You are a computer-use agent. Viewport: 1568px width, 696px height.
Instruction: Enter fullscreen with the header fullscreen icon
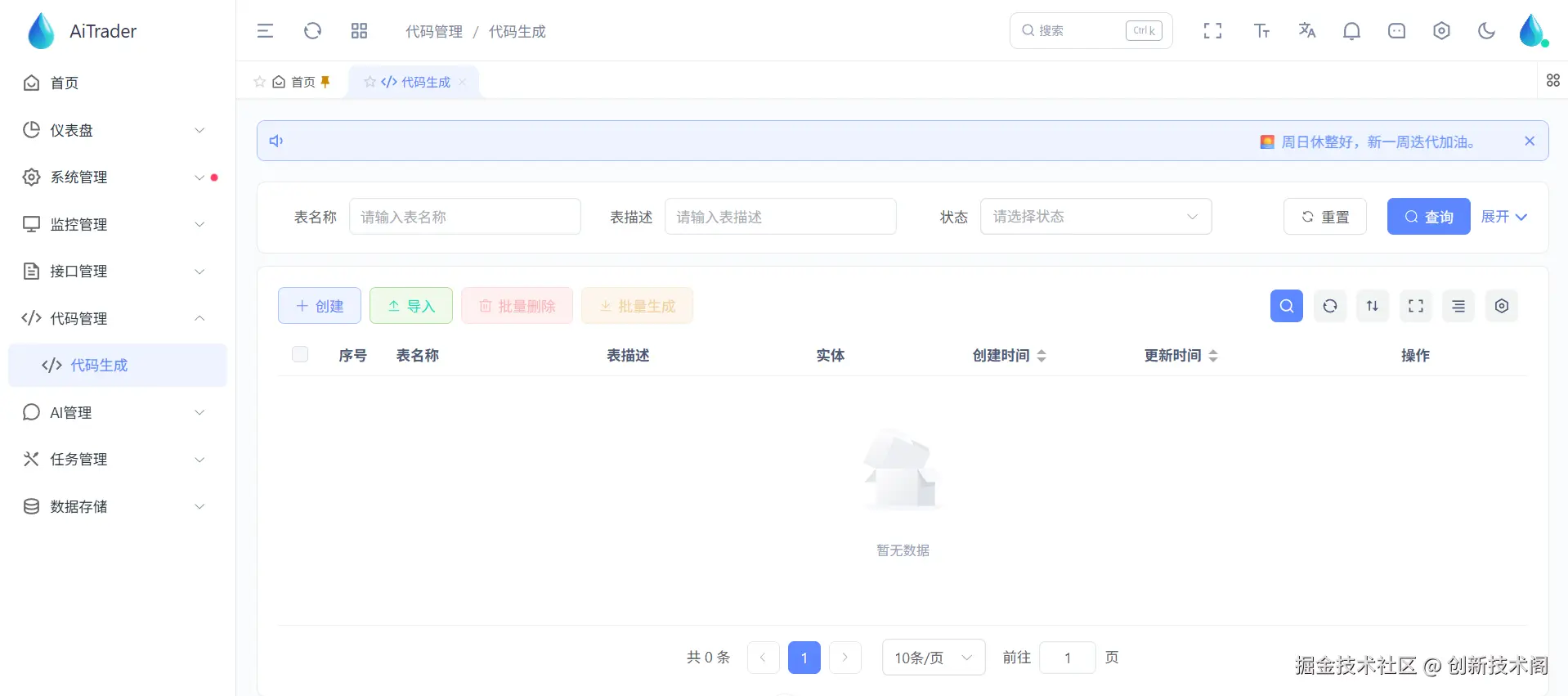tap(1212, 31)
